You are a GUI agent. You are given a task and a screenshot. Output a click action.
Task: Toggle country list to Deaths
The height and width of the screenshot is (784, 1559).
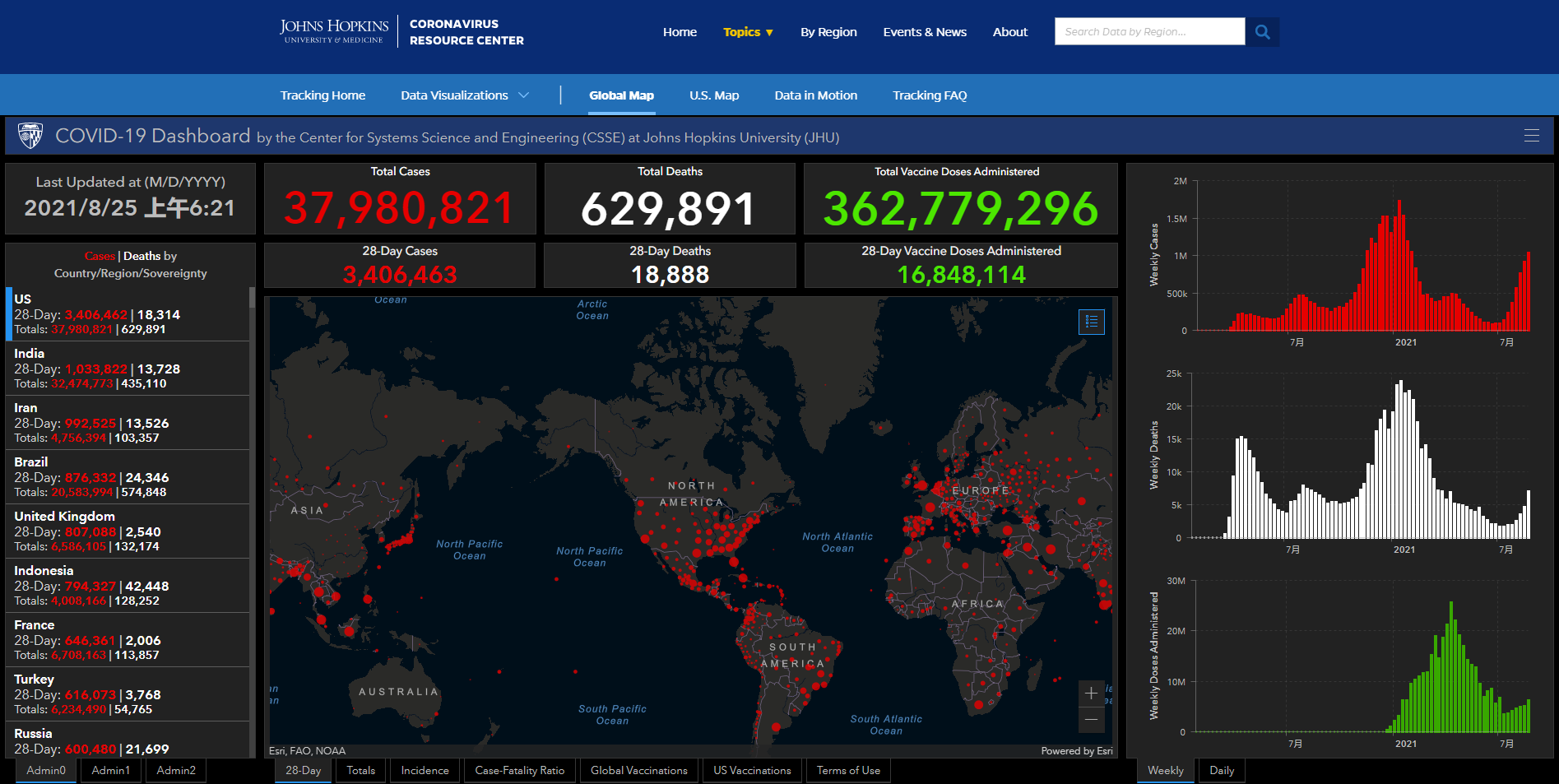pyautogui.click(x=142, y=256)
